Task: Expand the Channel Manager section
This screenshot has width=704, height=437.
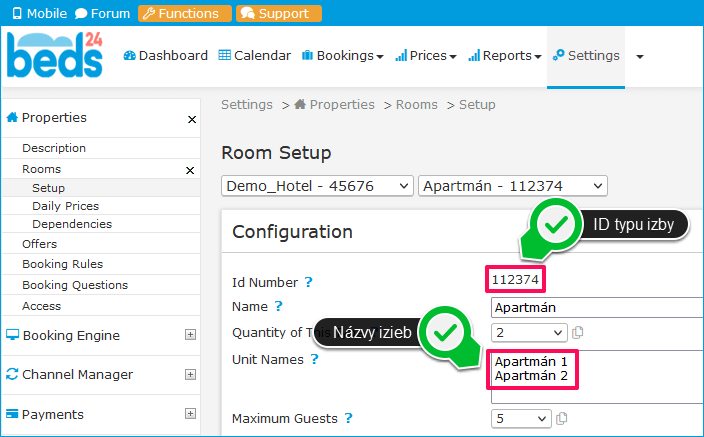Action: click(x=190, y=375)
